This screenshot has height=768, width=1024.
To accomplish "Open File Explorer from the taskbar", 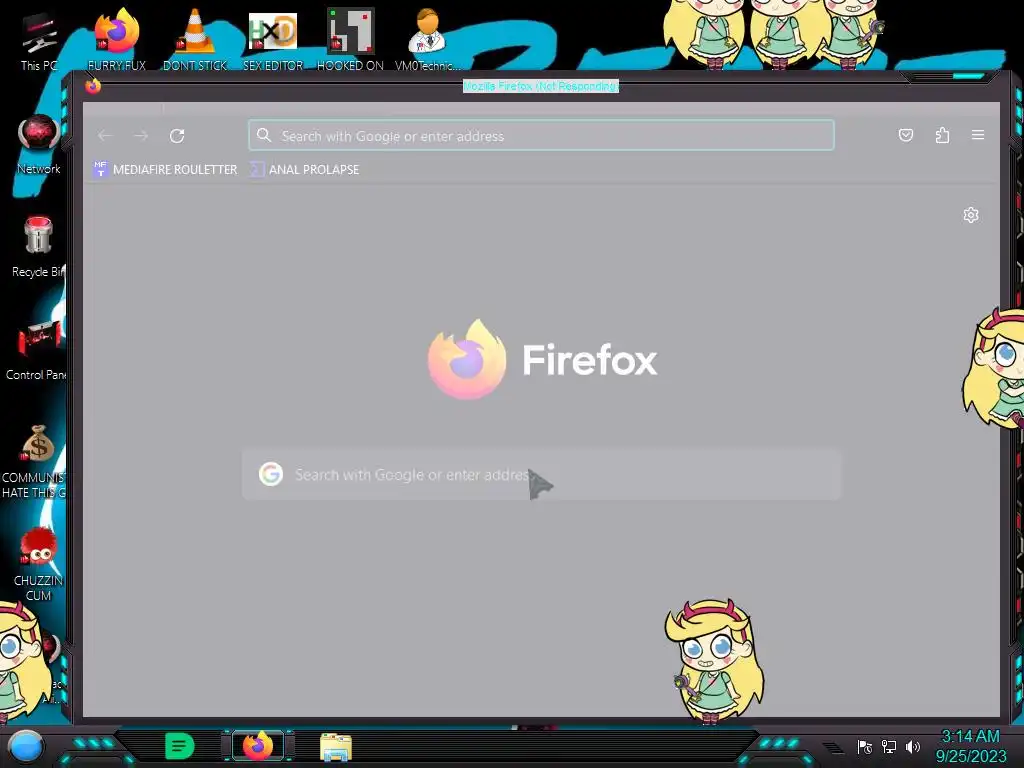I will 336,747.
